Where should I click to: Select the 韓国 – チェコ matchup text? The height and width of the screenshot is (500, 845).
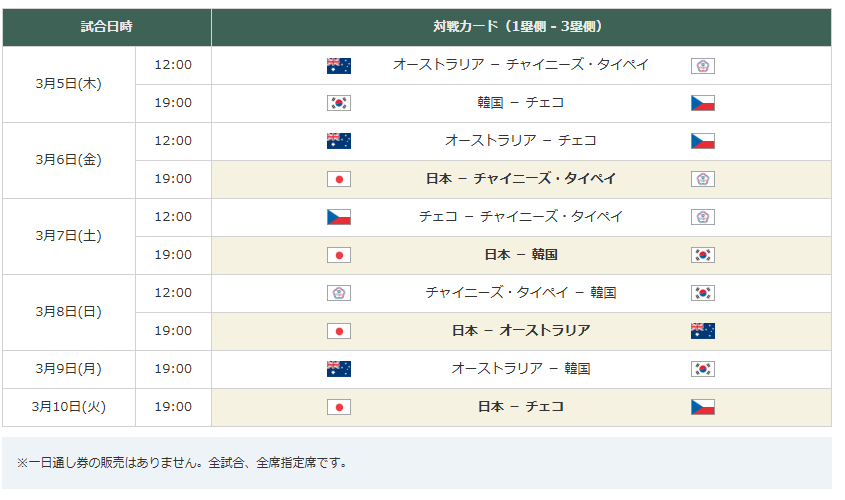pyautogui.click(x=520, y=103)
